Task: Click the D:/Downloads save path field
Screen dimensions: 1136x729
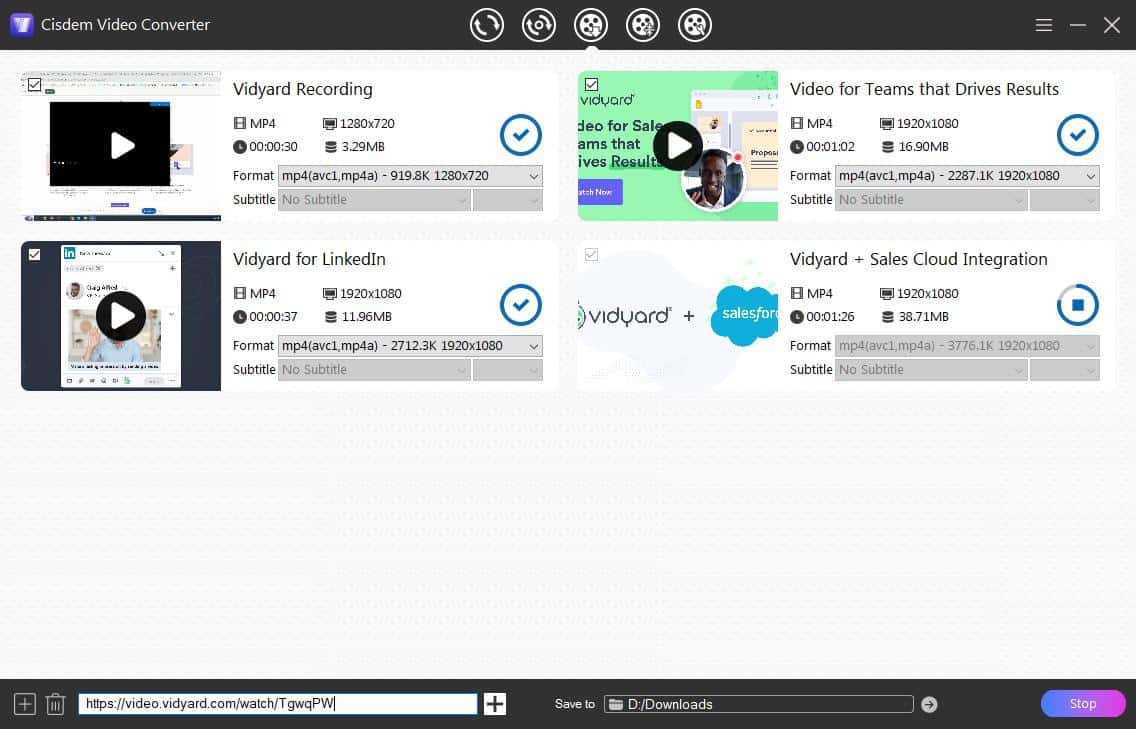Action: pos(759,704)
